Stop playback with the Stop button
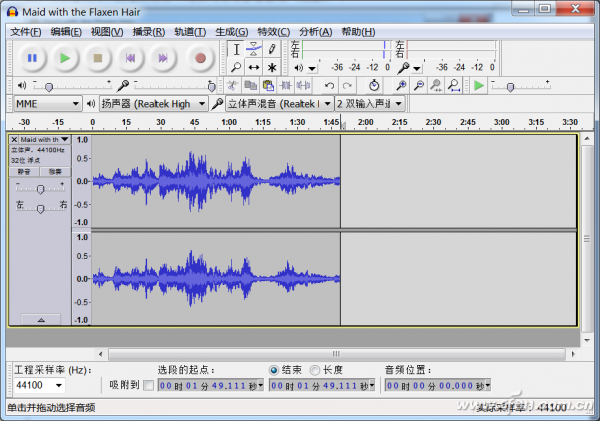The image size is (600, 421). (x=98, y=58)
